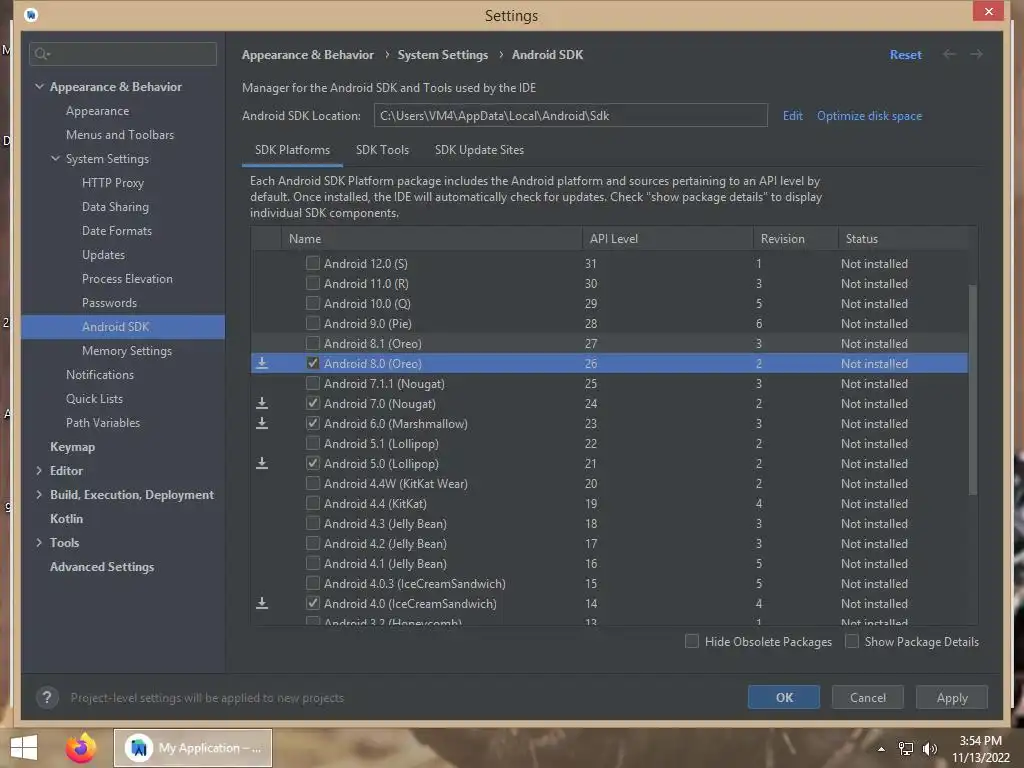This screenshot has height=768, width=1024.
Task: Check Android 12.0 (S) checkbox
Action: (x=313, y=263)
